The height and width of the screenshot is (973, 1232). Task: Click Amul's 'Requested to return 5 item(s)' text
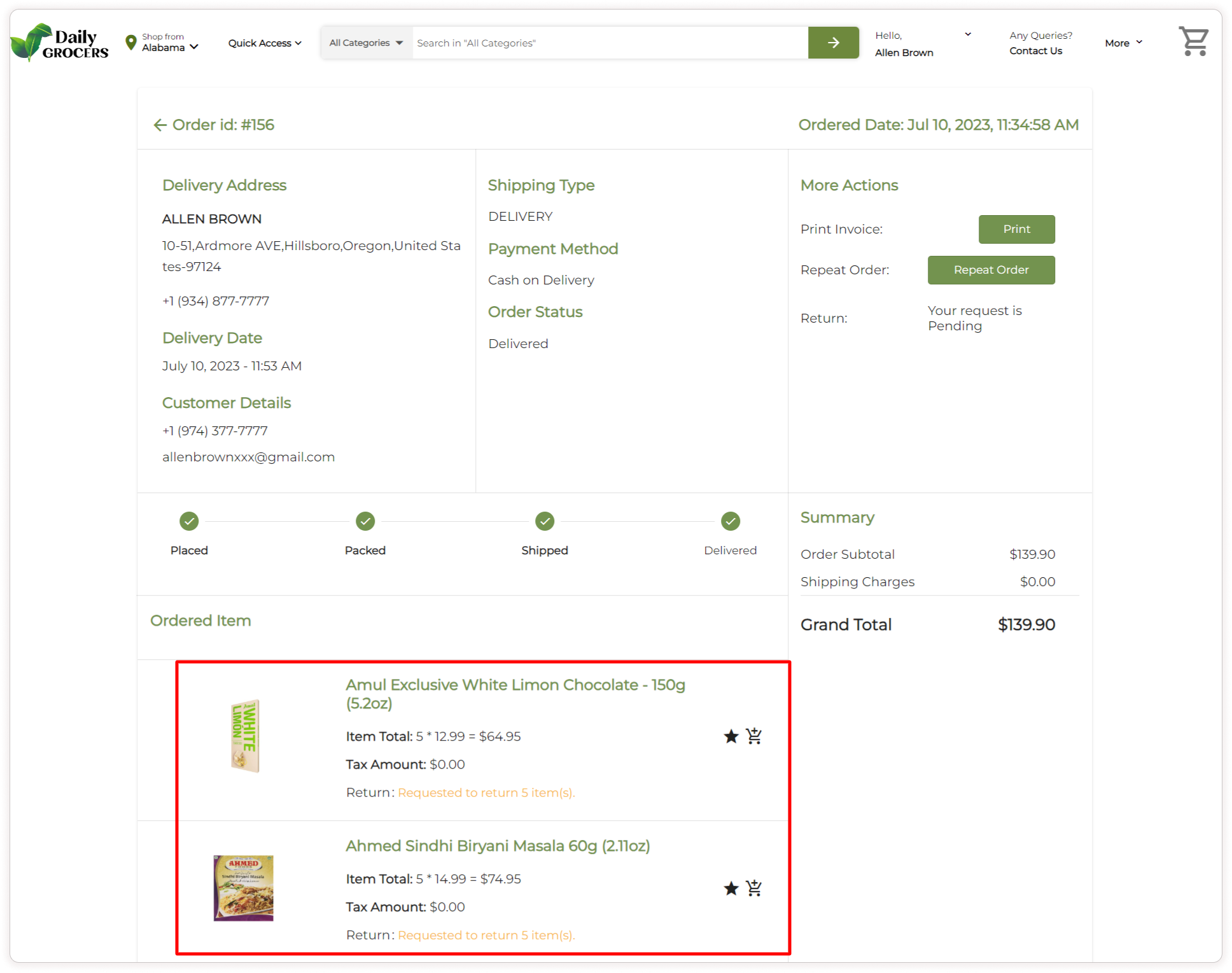pyautogui.click(x=486, y=793)
